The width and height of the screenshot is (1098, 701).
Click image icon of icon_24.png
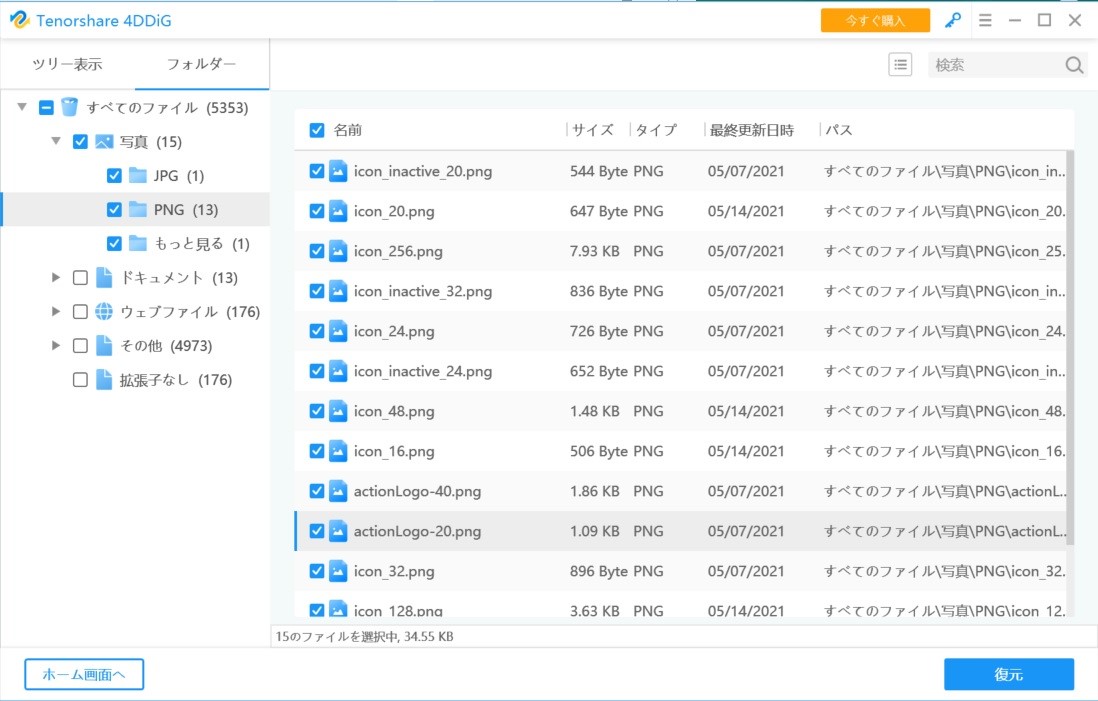[338, 331]
